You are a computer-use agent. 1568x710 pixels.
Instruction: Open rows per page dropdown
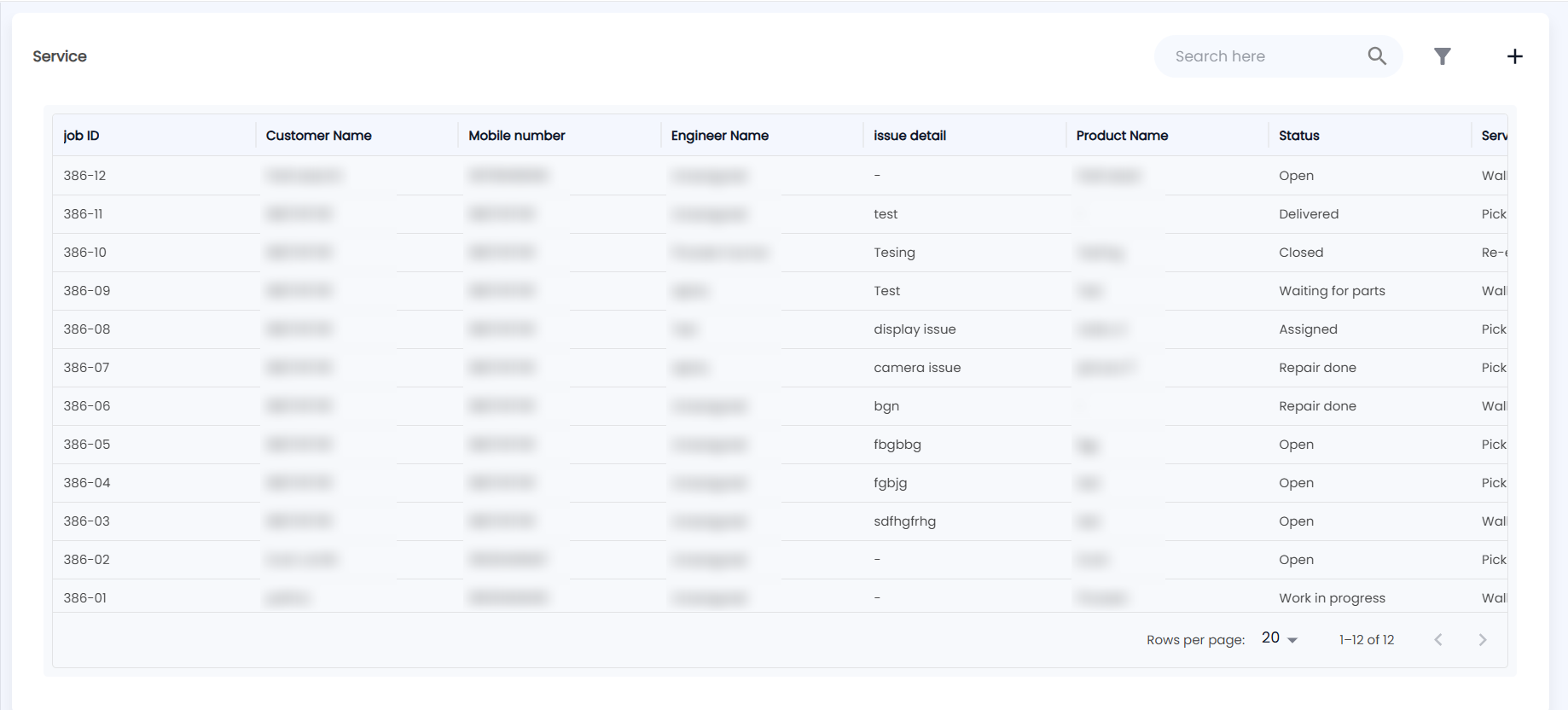pyautogui.click(x=1280, y=638)
